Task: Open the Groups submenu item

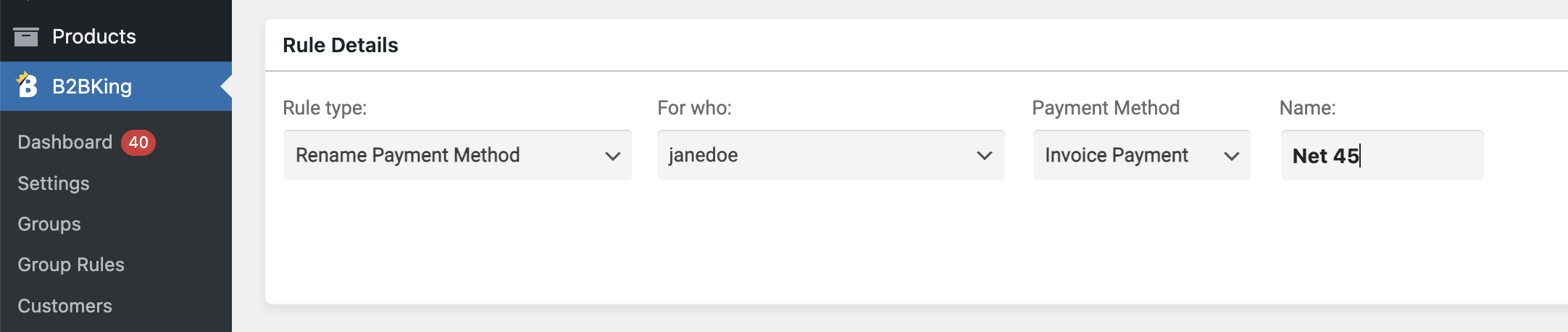Action: pyautogui.click(x=49, y=224)
